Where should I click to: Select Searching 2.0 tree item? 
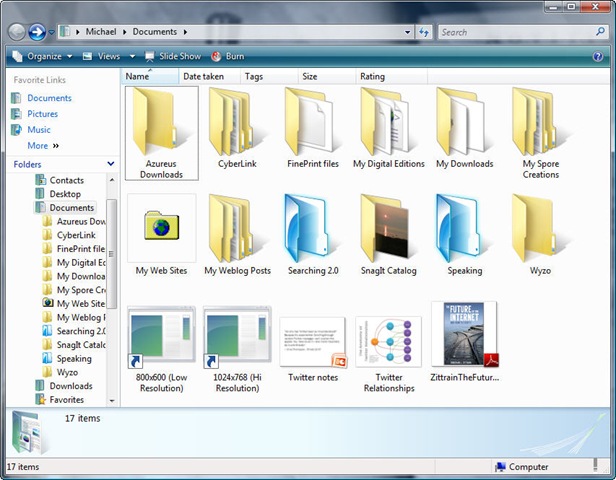(74, 331)
